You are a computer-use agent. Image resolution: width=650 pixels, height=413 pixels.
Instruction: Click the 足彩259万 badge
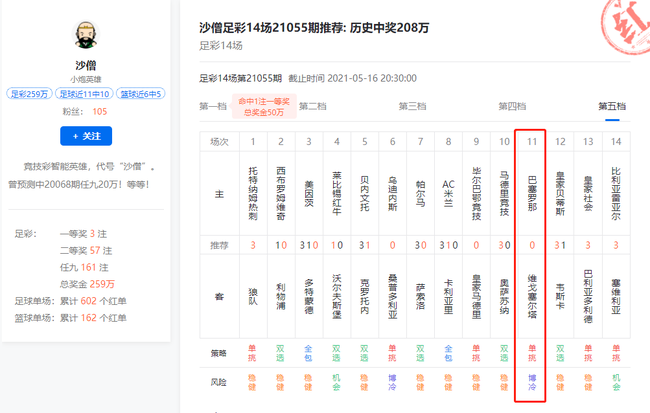coord(29,94)
